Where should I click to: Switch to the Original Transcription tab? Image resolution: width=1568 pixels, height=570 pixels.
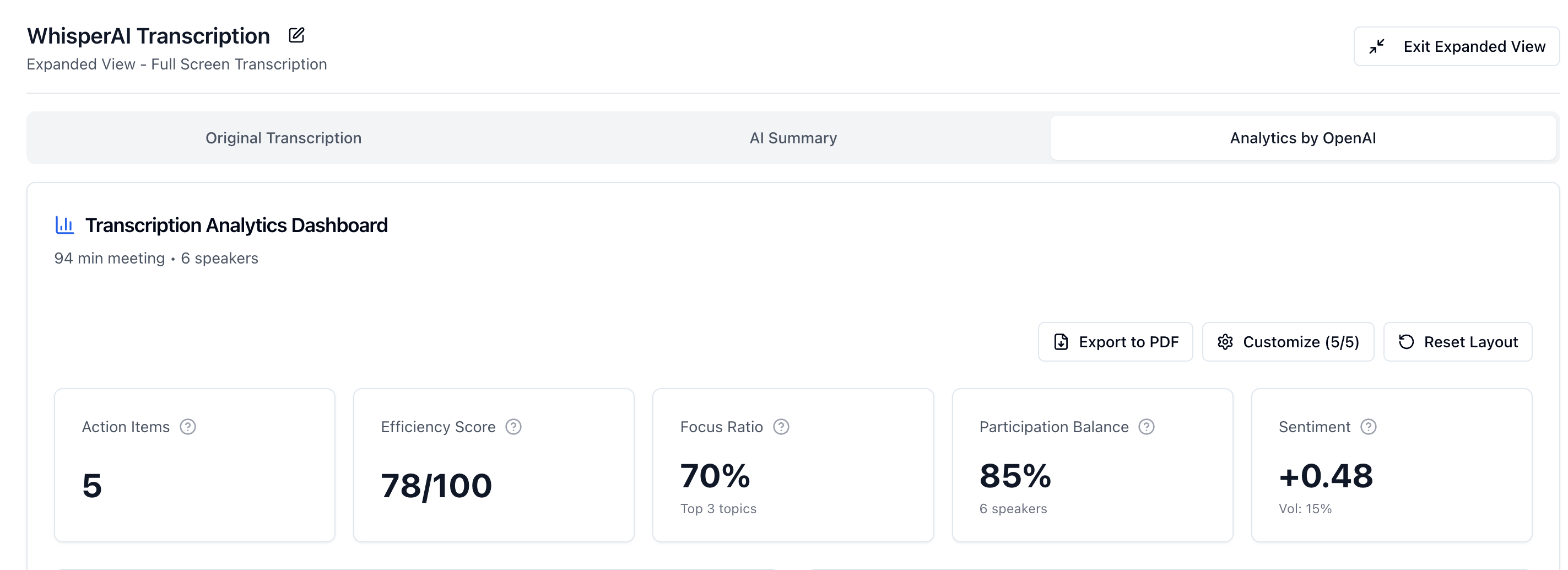[283, 138]
